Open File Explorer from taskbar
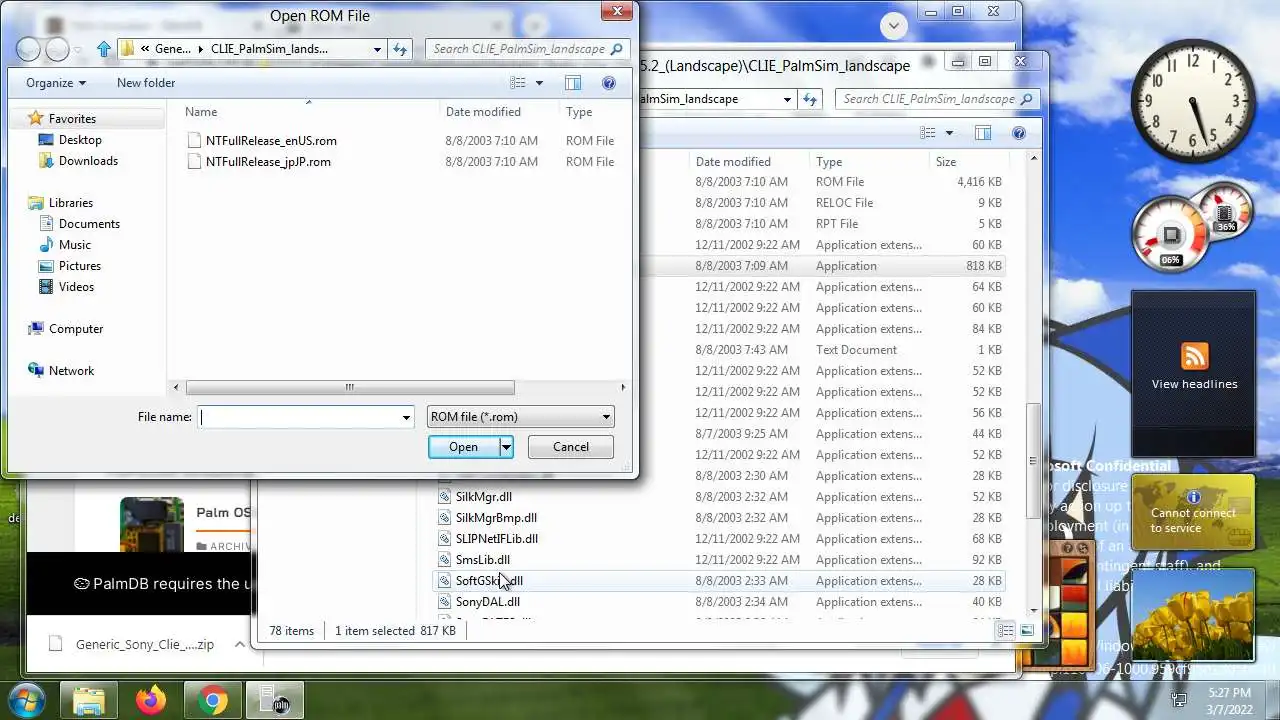 88,700
